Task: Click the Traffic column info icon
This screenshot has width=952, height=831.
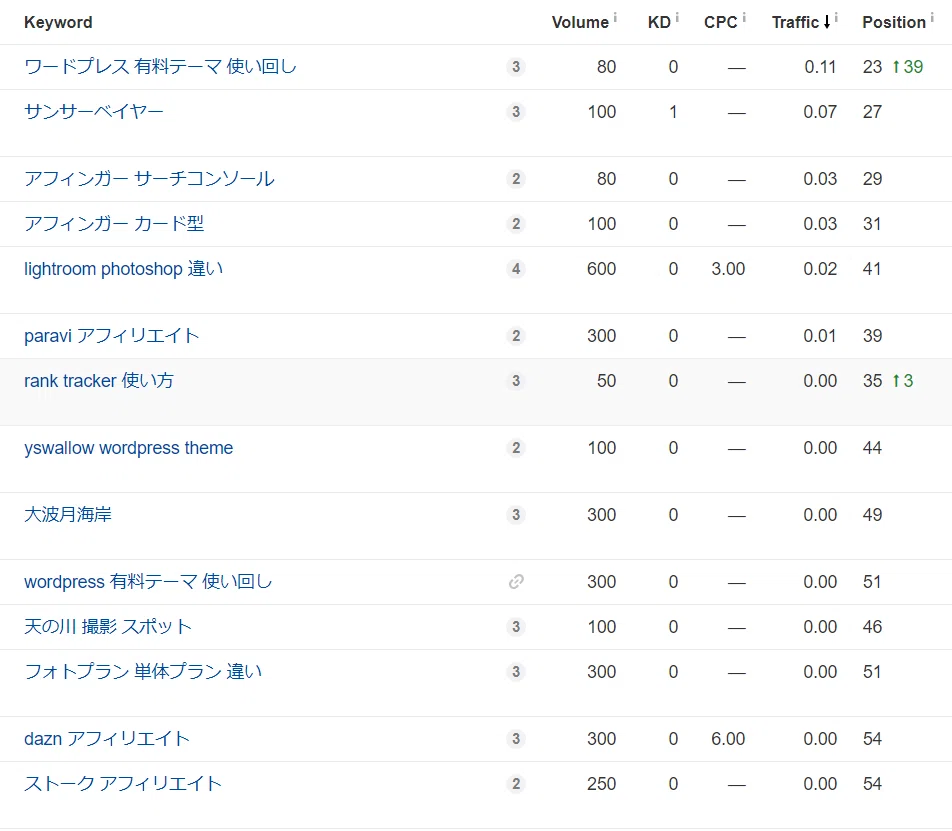Action: pyautogui.click(x=836, y=17)
